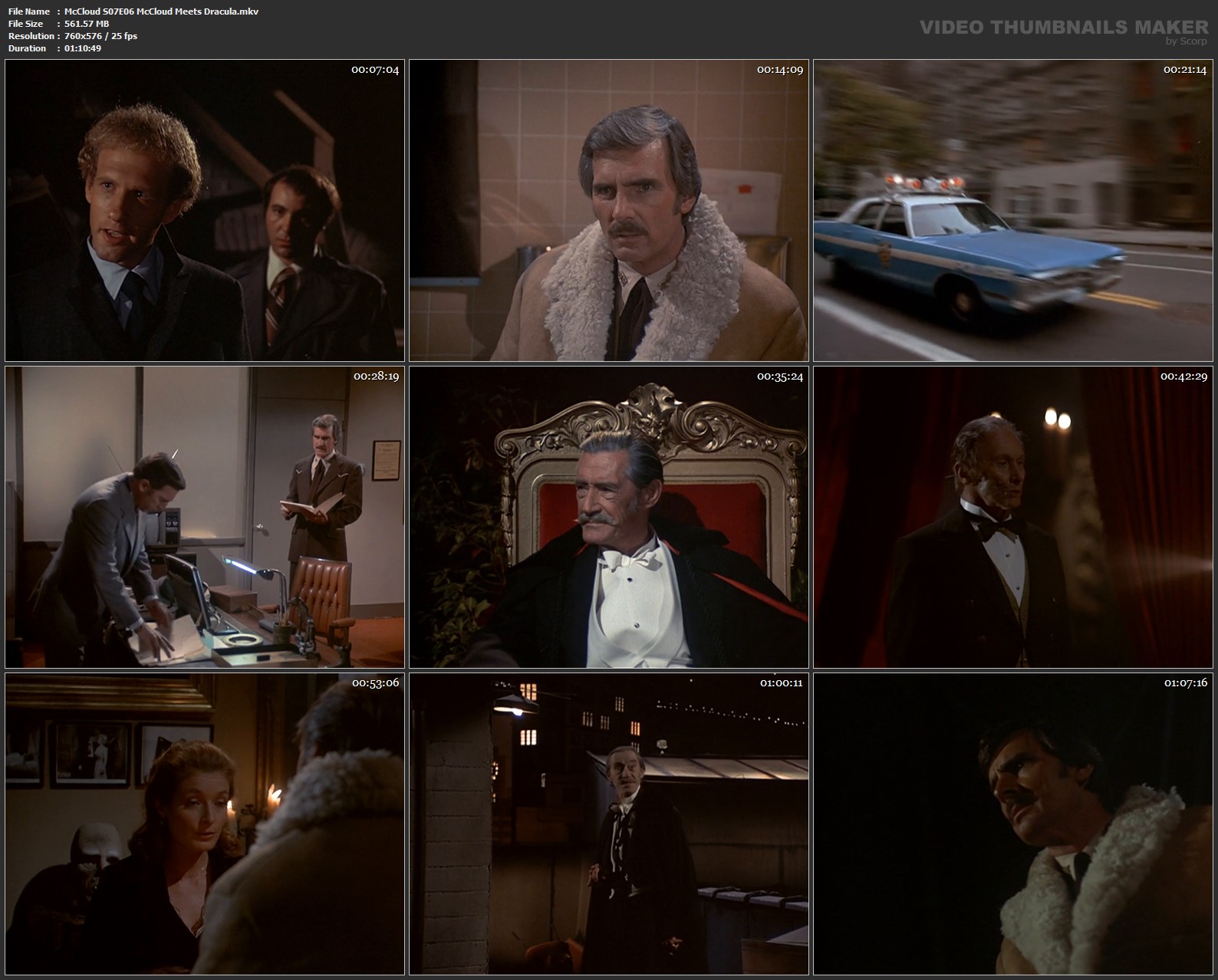Open the thumbnail stamped 00:14:09

[609, 210]
